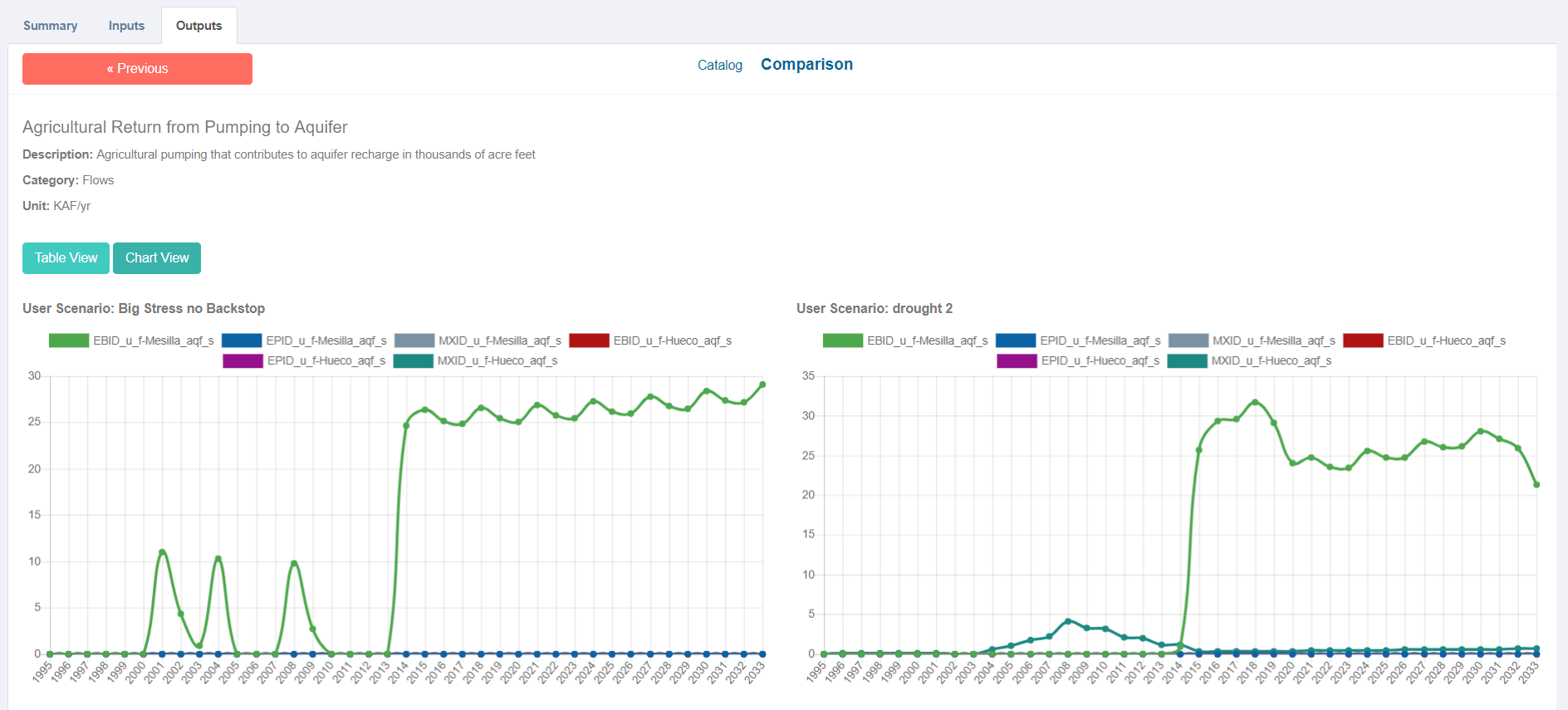The width and height of the screenshot is (1568, 710).
Task: Click the 'Category: Flows' text
Action: [x=68, y=180]
